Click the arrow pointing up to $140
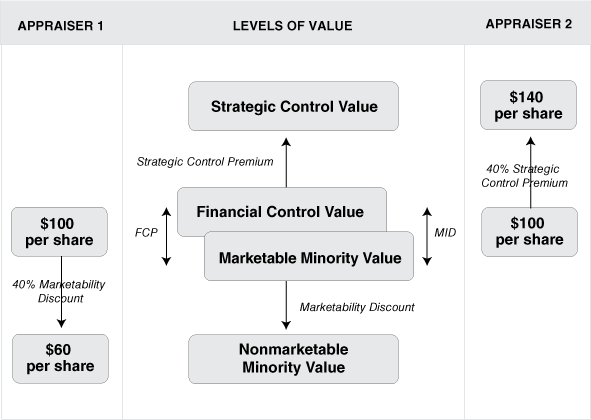The image size is (591, 420). pos(531,172)
